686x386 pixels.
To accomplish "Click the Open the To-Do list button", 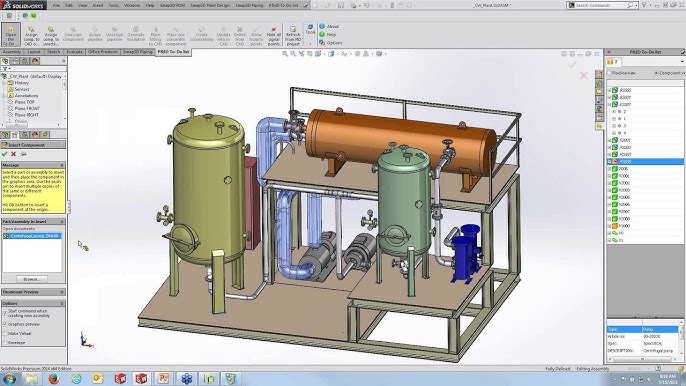I will click(x=10, y=35).
